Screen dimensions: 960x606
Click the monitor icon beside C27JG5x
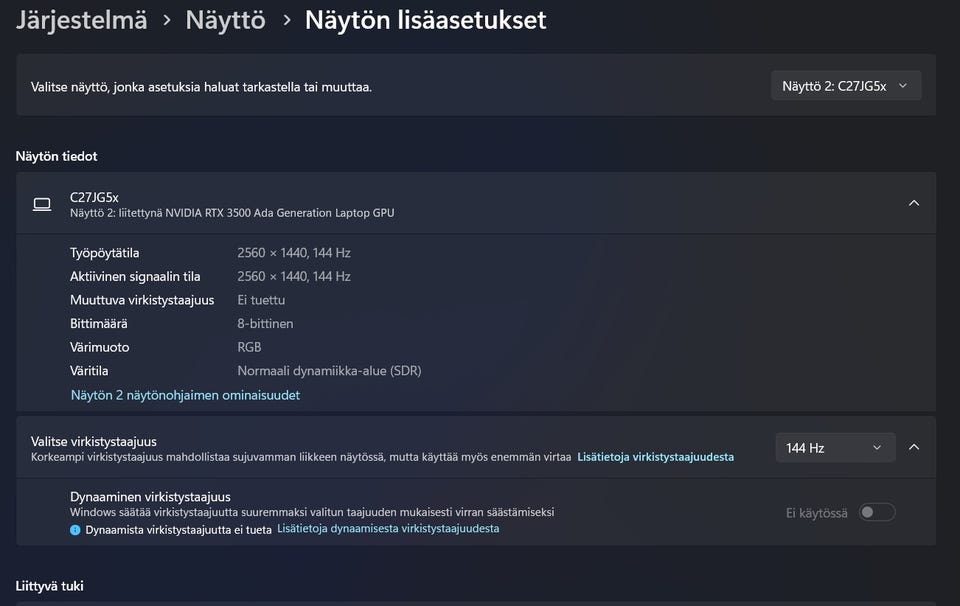[42, 204]
